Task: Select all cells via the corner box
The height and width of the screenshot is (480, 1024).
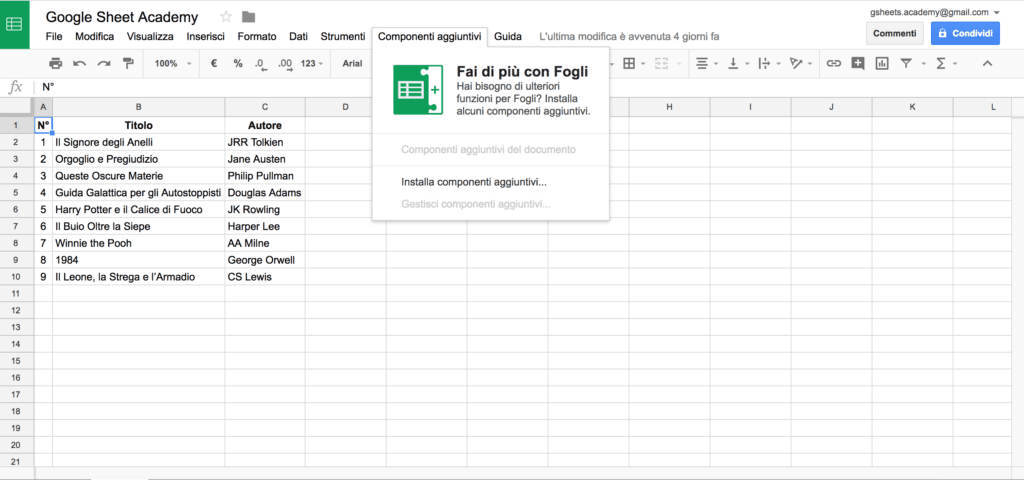Action: click(x=18, y=107)
